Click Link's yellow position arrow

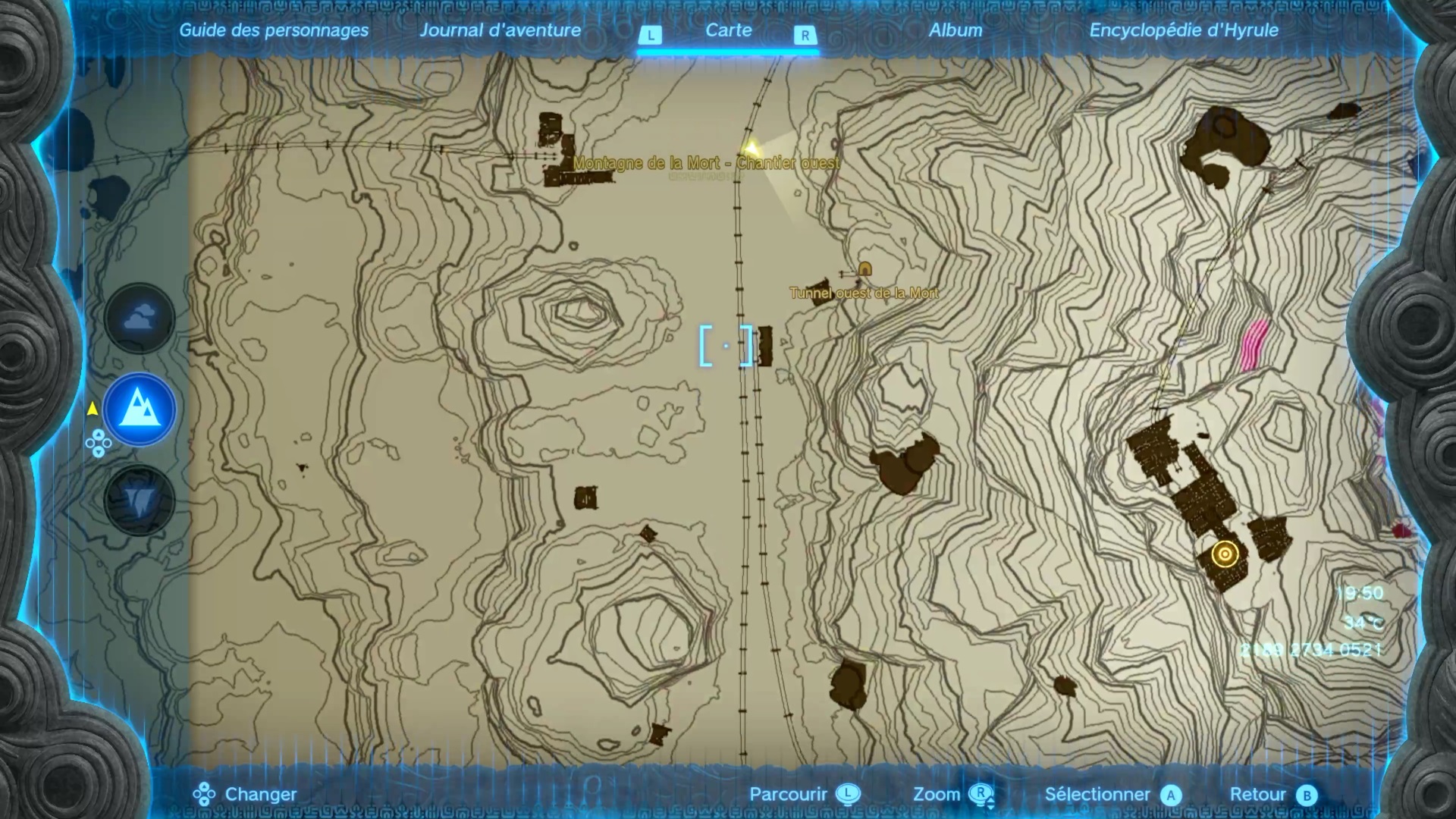tap(751, 147)
